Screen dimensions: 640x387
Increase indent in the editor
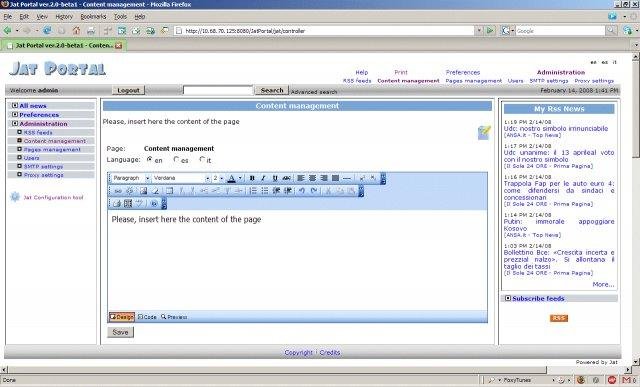click(288, 191)
